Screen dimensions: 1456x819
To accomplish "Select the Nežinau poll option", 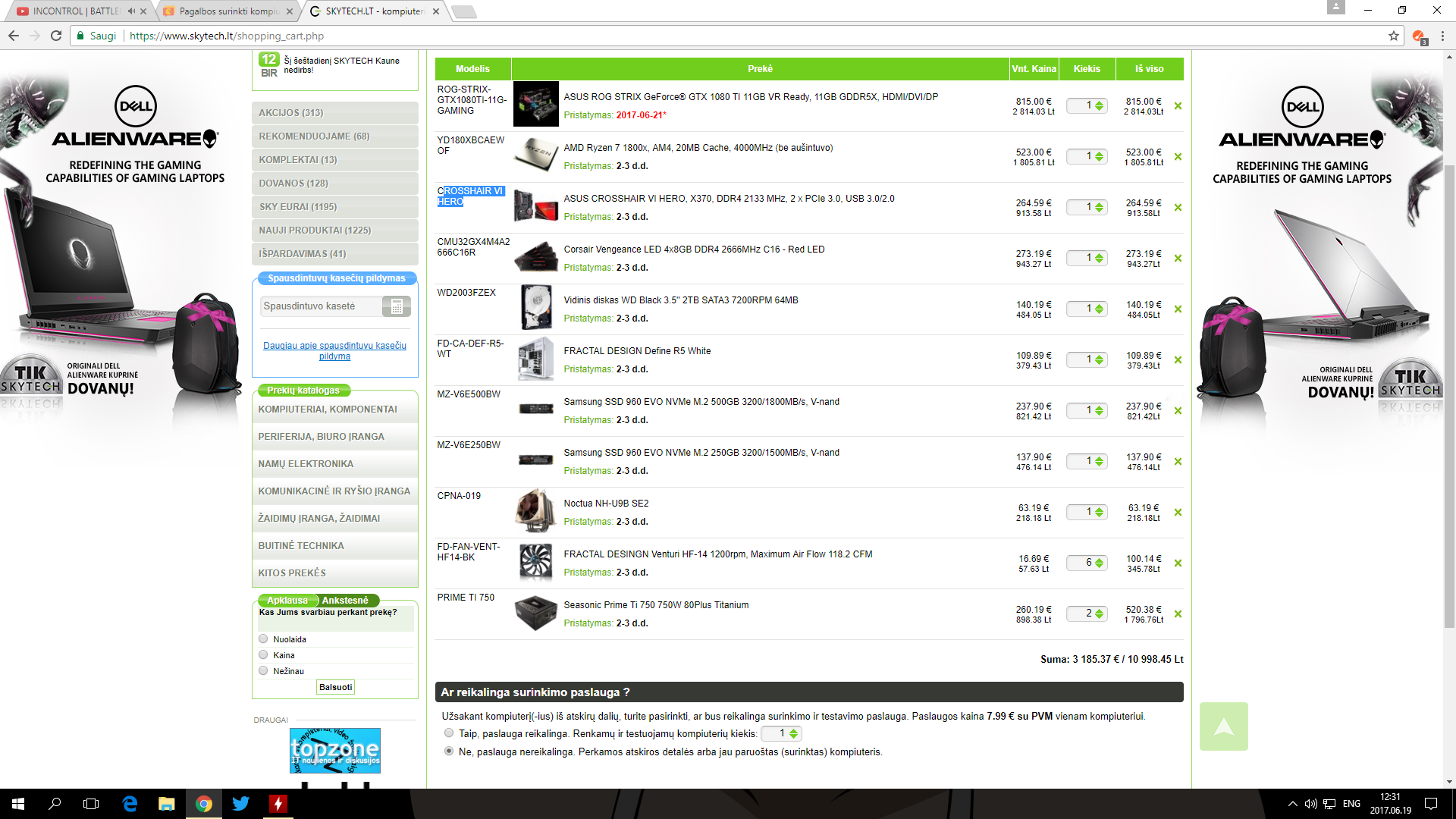I will tap(263, 671).
